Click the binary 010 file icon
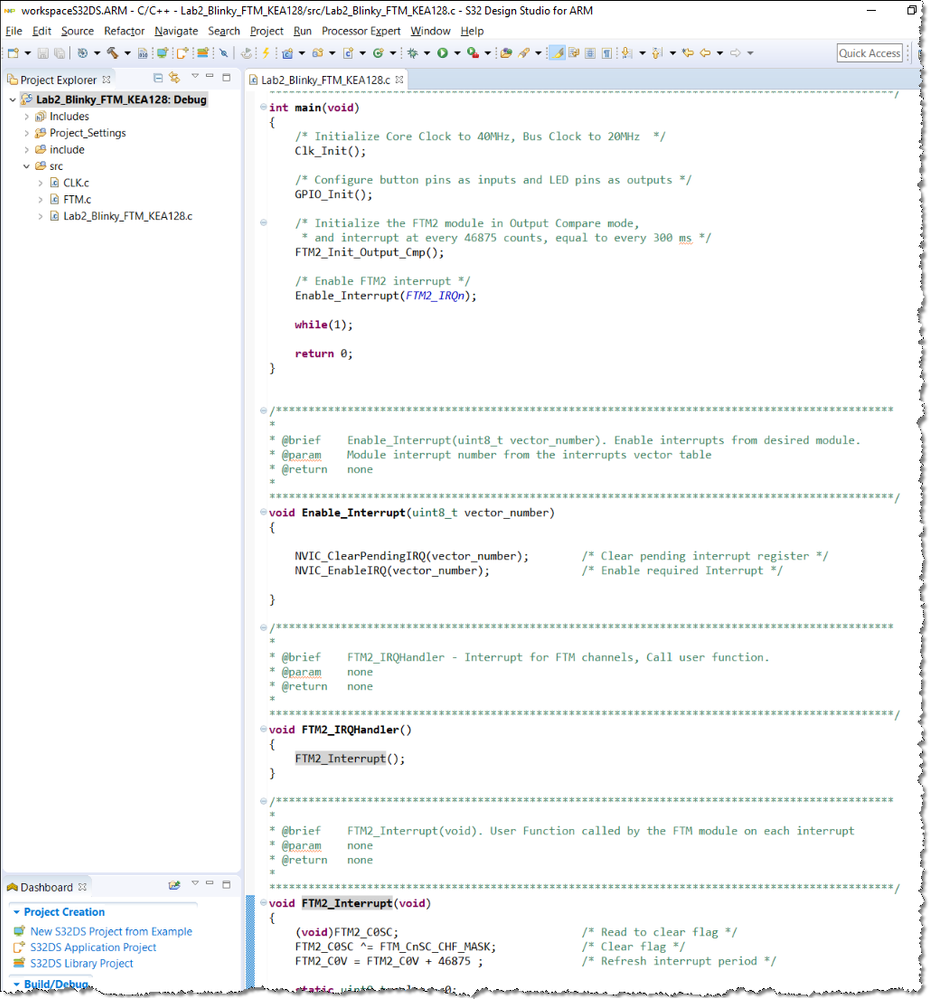 (x=143, y=53)
